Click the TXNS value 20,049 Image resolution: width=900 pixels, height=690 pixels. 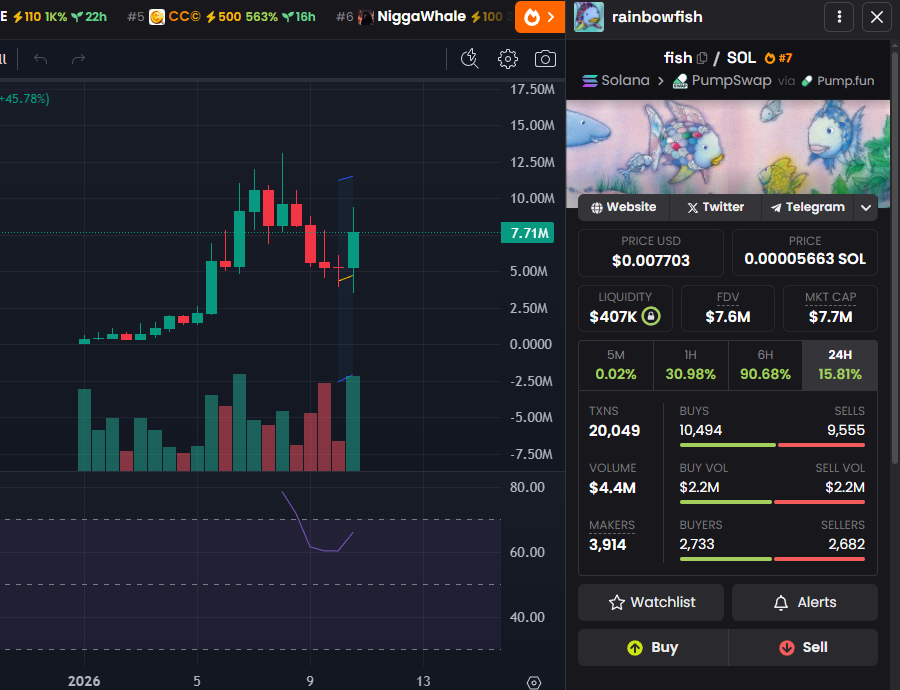tap(614, 431)
